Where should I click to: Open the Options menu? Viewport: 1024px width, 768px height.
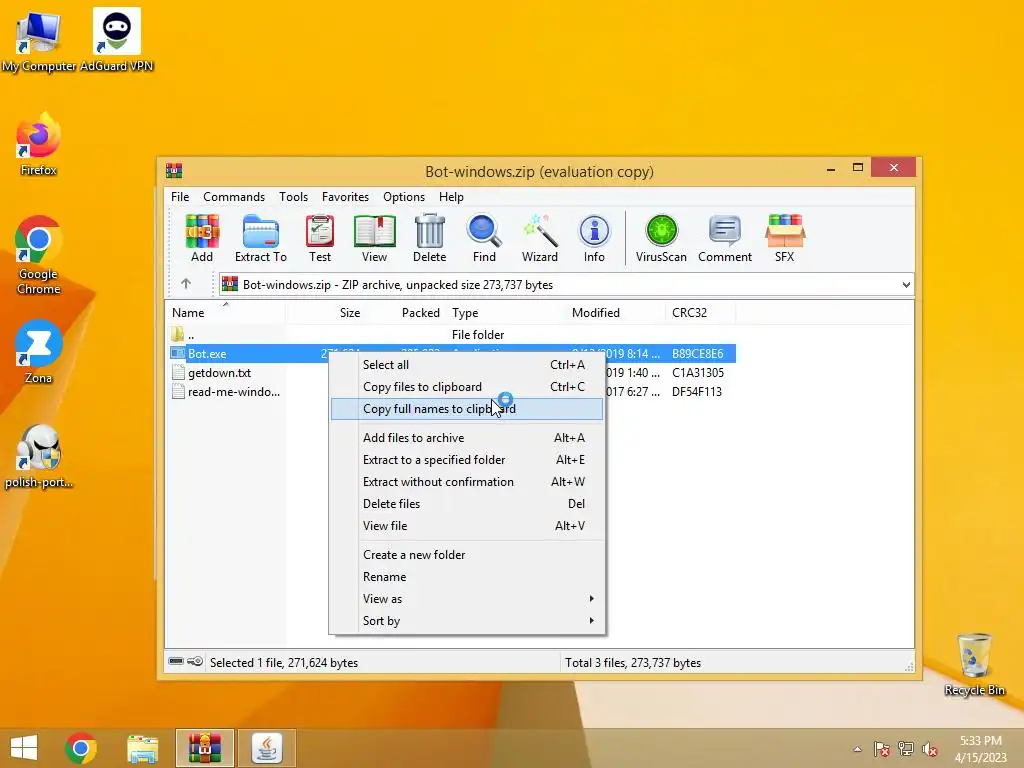click(404, 197)
